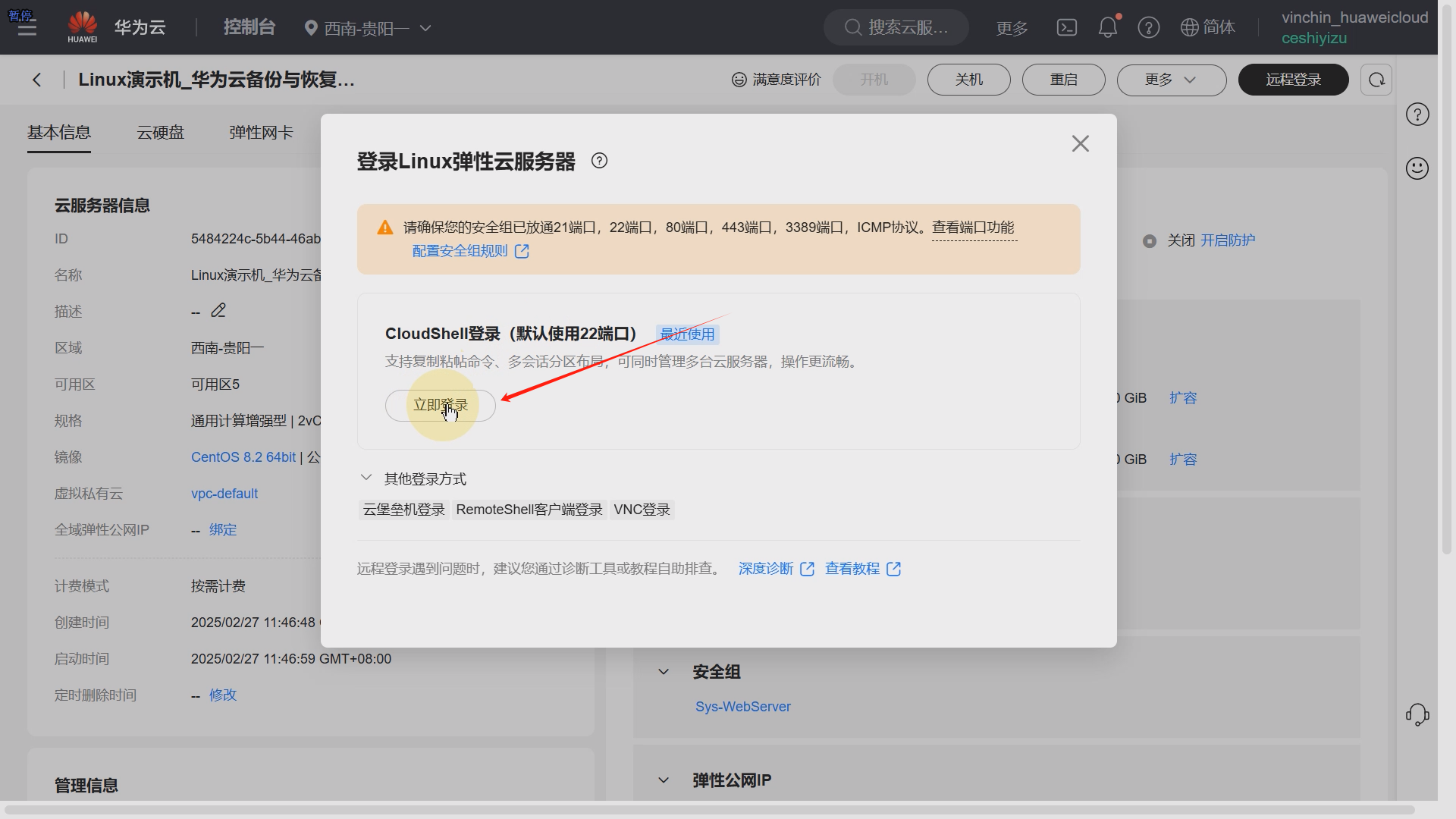Switch to the 云硬盘 tab
This screenshot has width=1456, height=819.
tap(160, 133)
